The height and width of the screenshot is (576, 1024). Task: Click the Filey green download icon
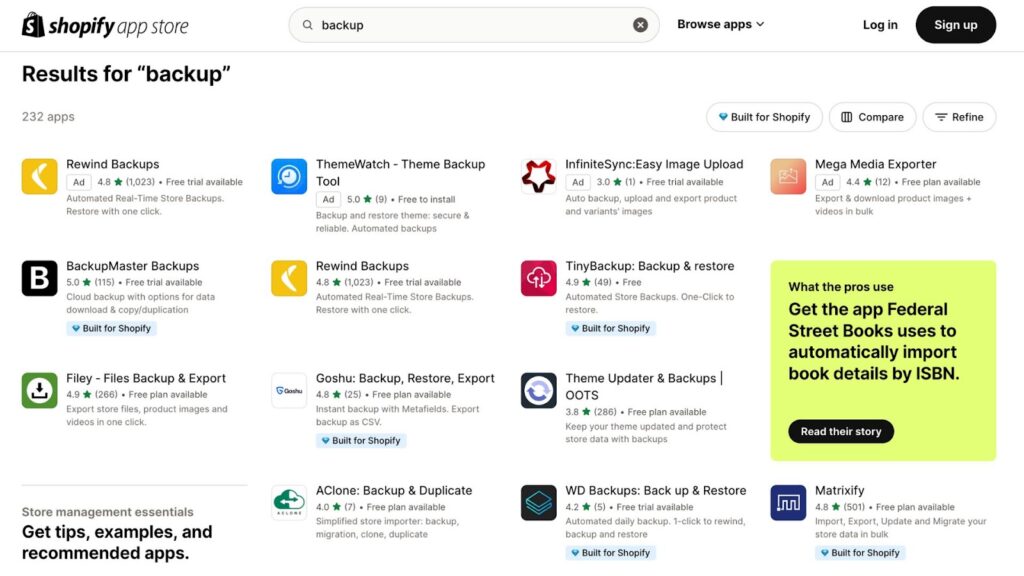39,390
